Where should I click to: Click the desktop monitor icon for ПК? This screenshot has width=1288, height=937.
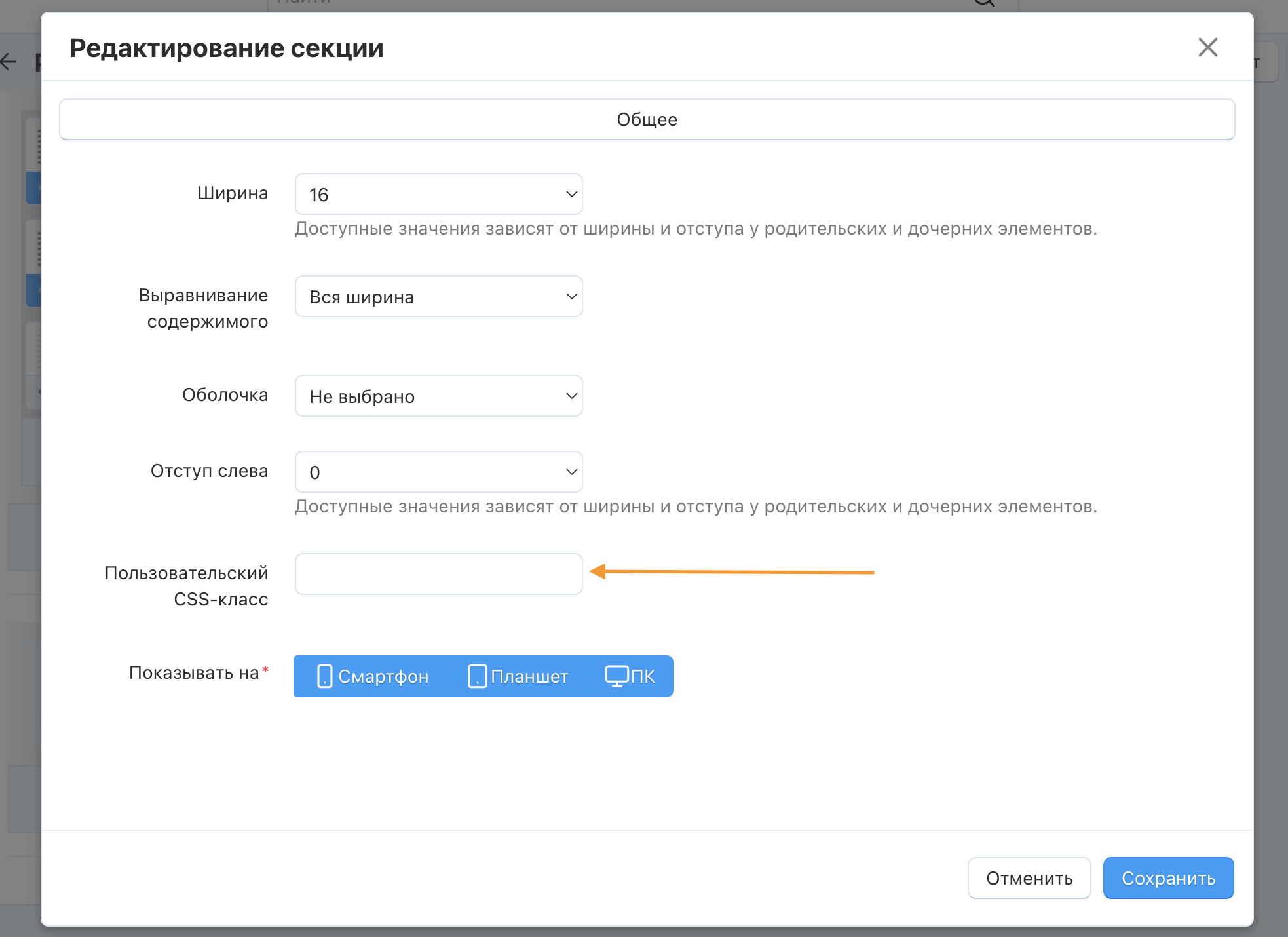616,676
